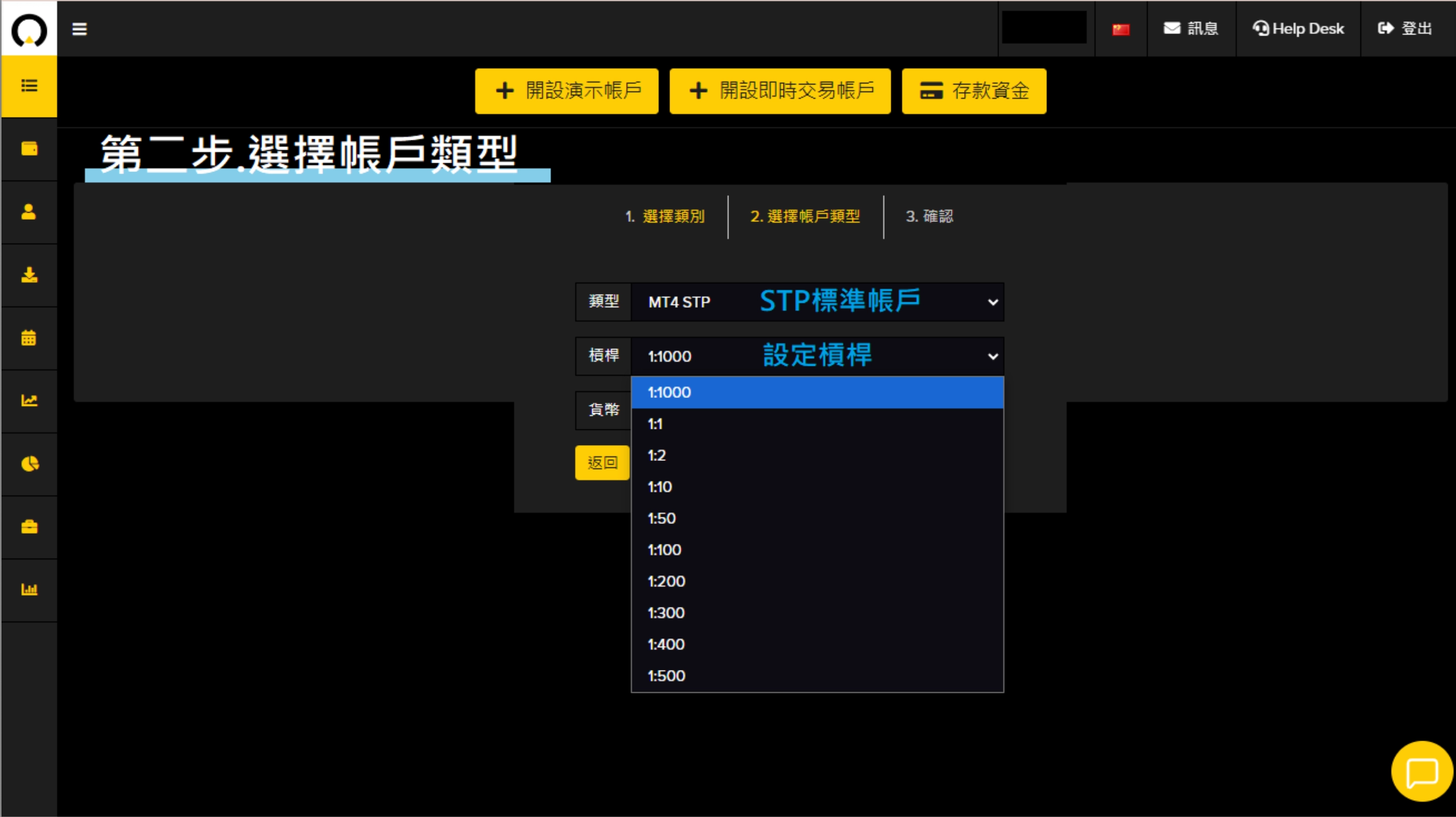Go to step 1. 選擇類別
1456x817 pixels.
click(665, 216)
